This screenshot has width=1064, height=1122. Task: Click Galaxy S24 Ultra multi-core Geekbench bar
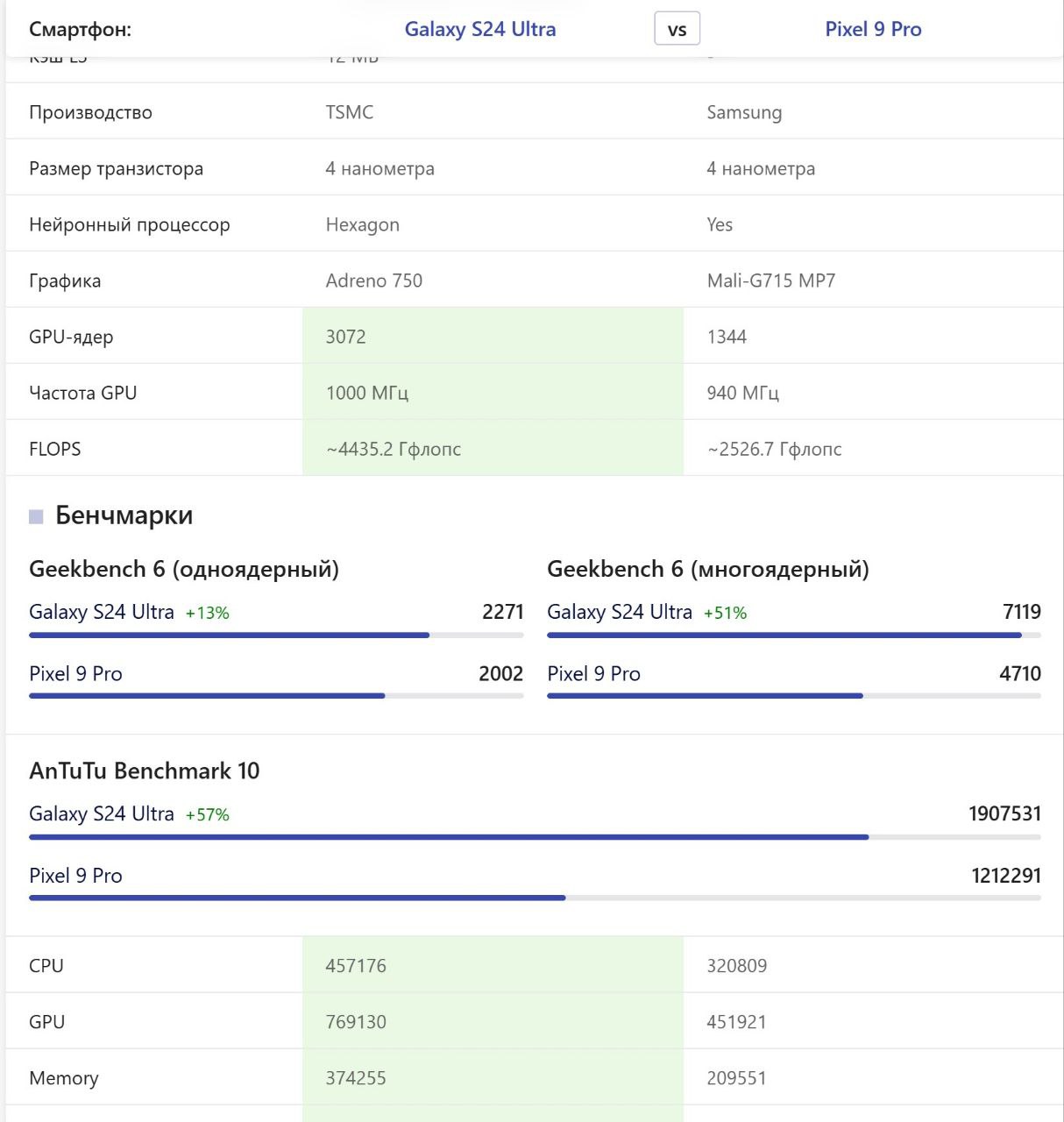[x=793, y=635]
